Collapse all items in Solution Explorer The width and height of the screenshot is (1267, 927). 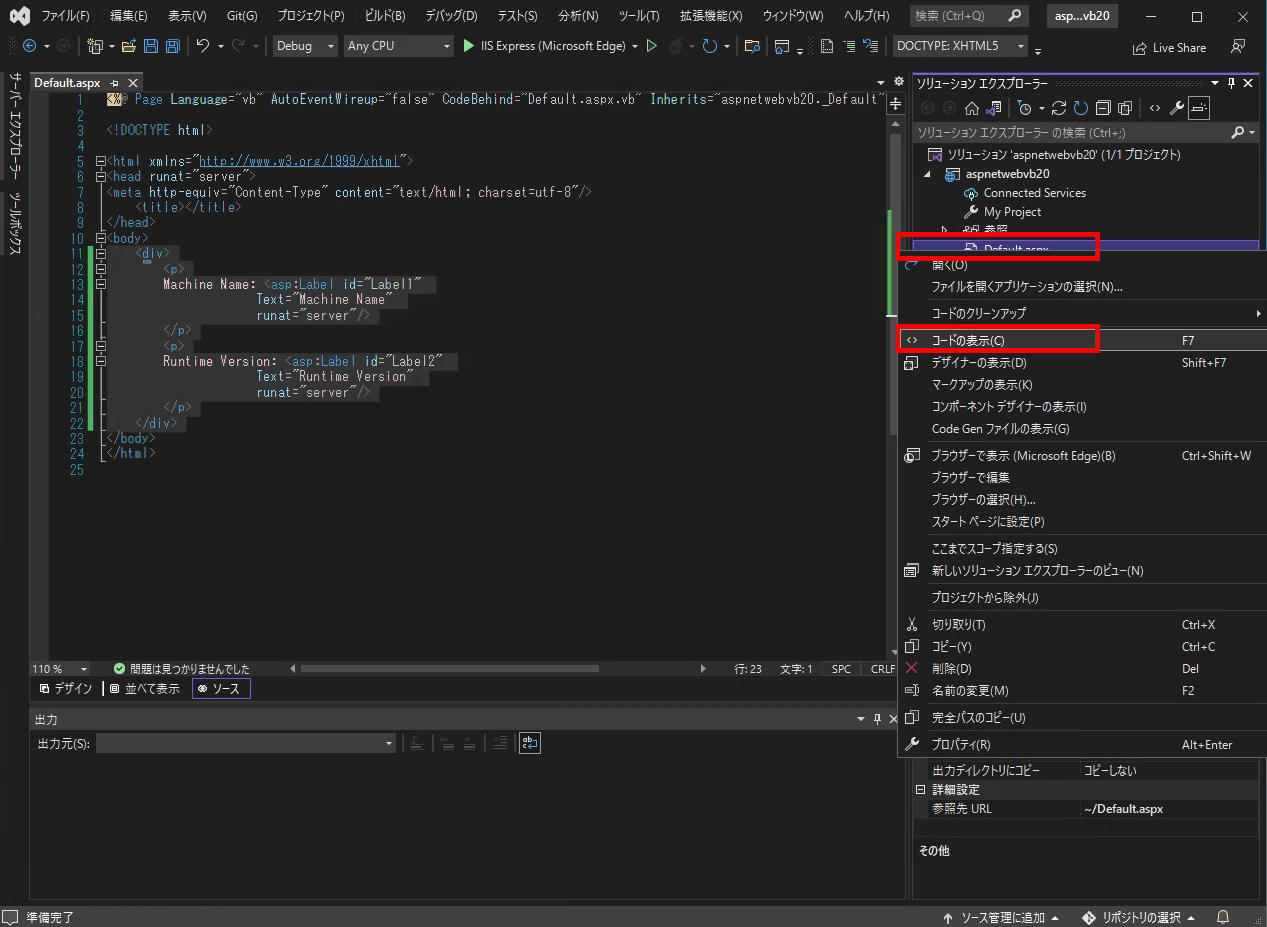point(1103,107)
